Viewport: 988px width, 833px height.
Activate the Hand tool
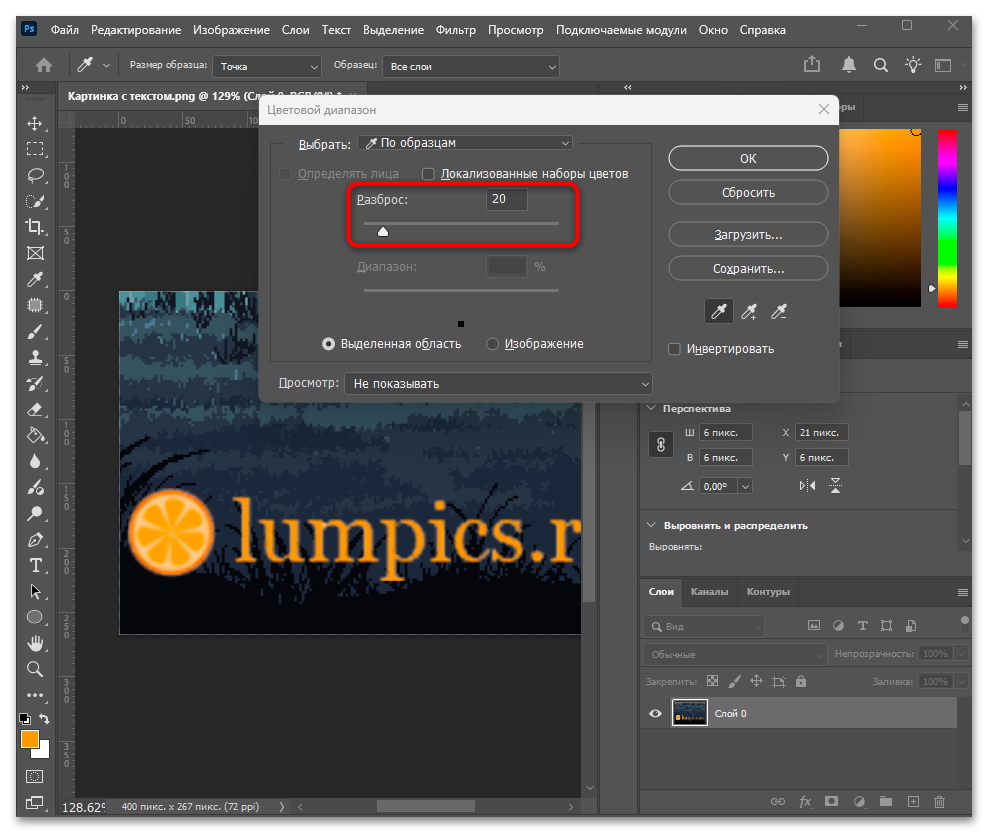[35, 643]
